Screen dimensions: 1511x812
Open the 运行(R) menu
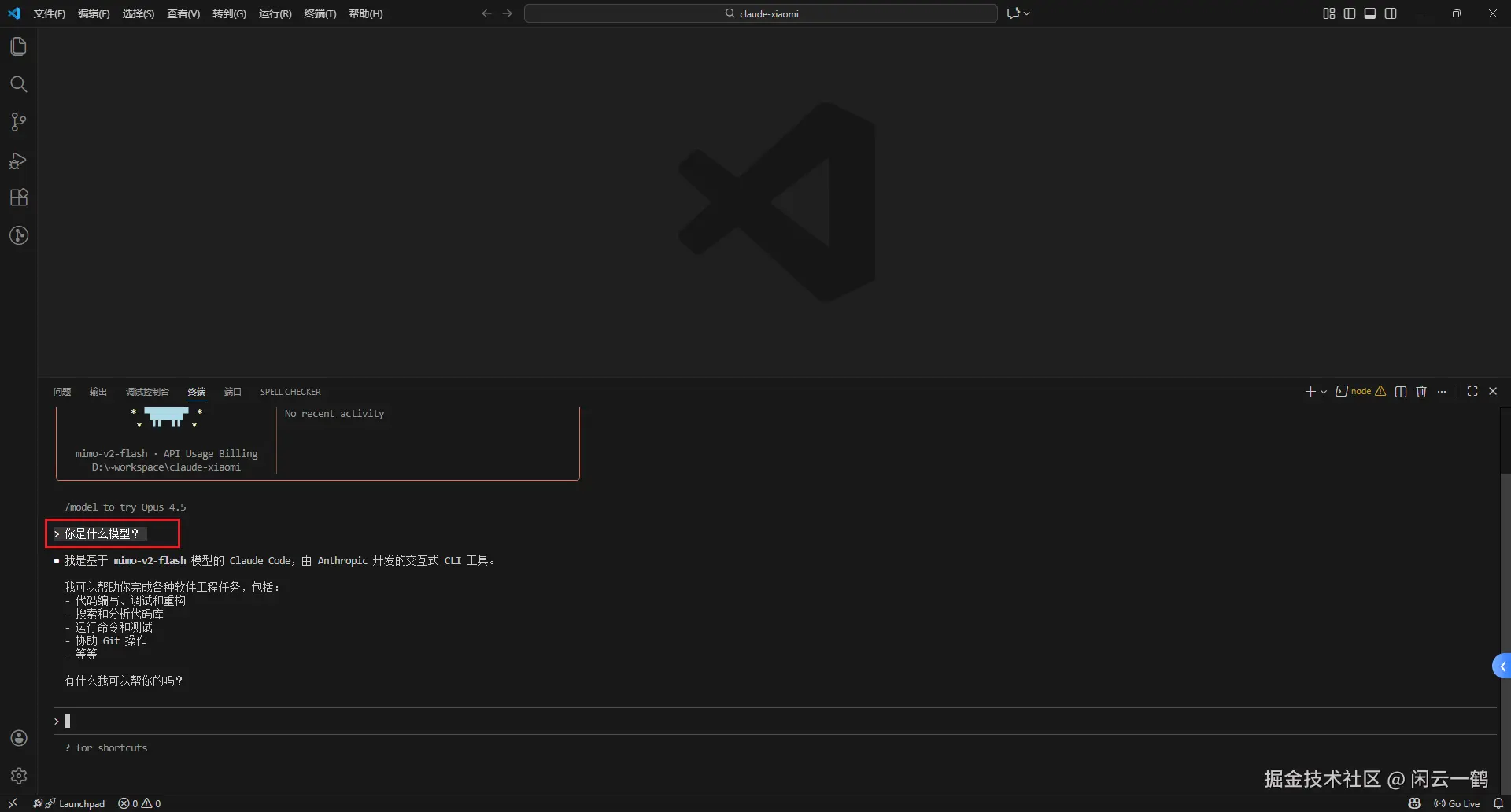point(275,13)
